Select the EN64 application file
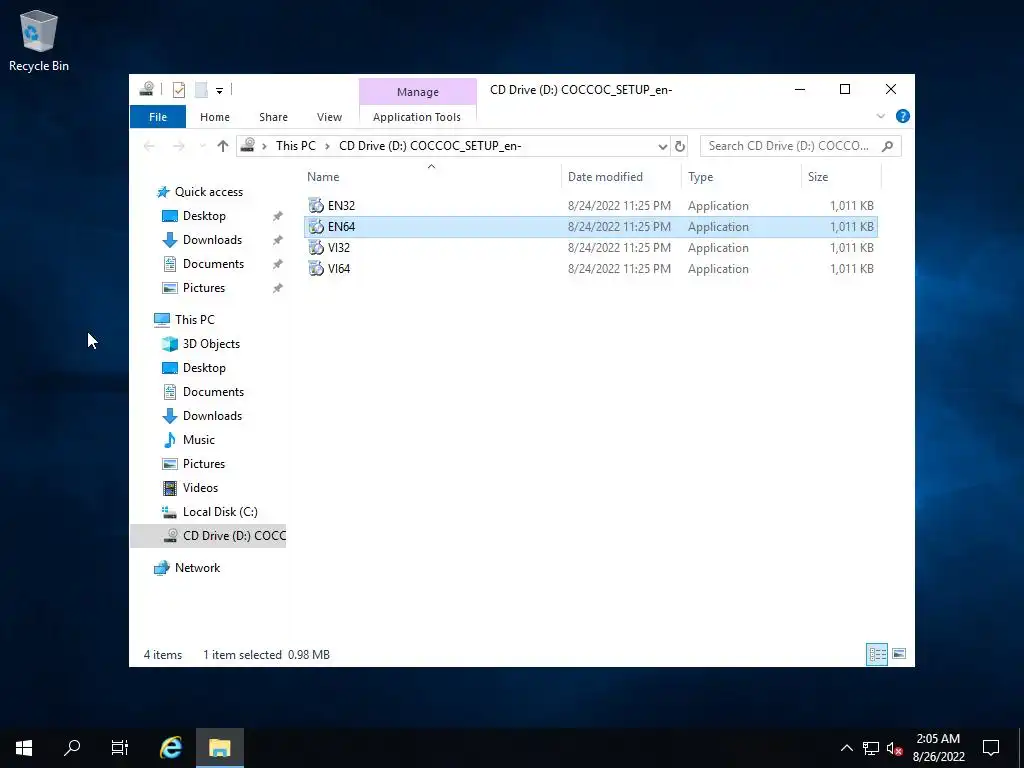This screenshot has height=768, width=1024. point(590,227)
